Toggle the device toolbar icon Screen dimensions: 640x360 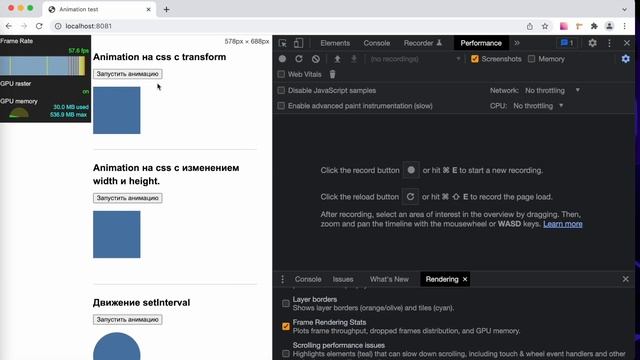[298, 43]
